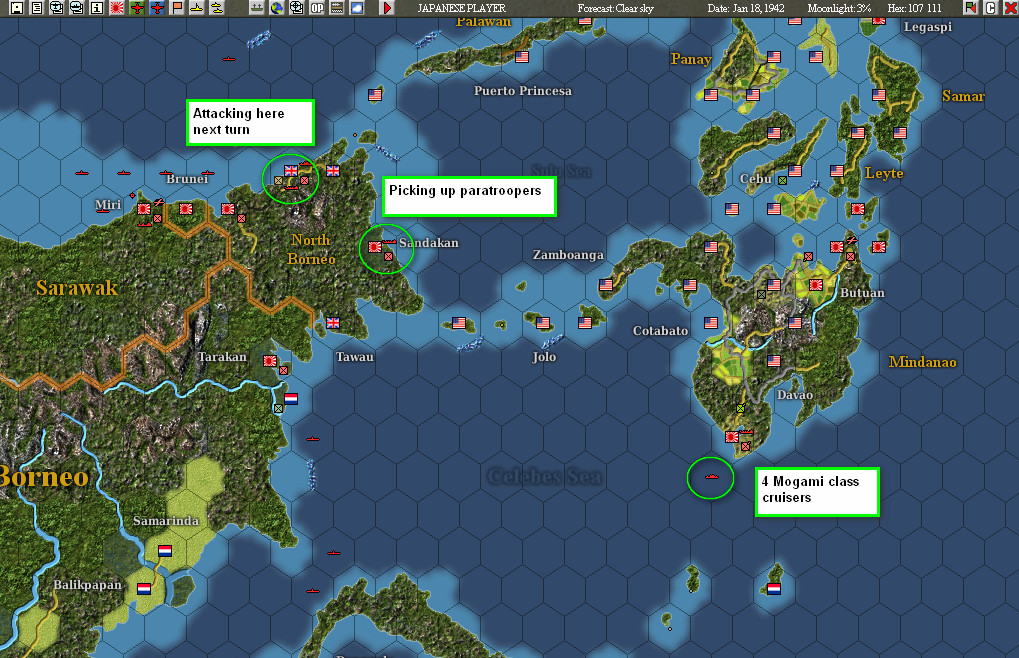Select Japanese flag at Miri
This screenshot has width=1019, height=658.
(144, 209)
